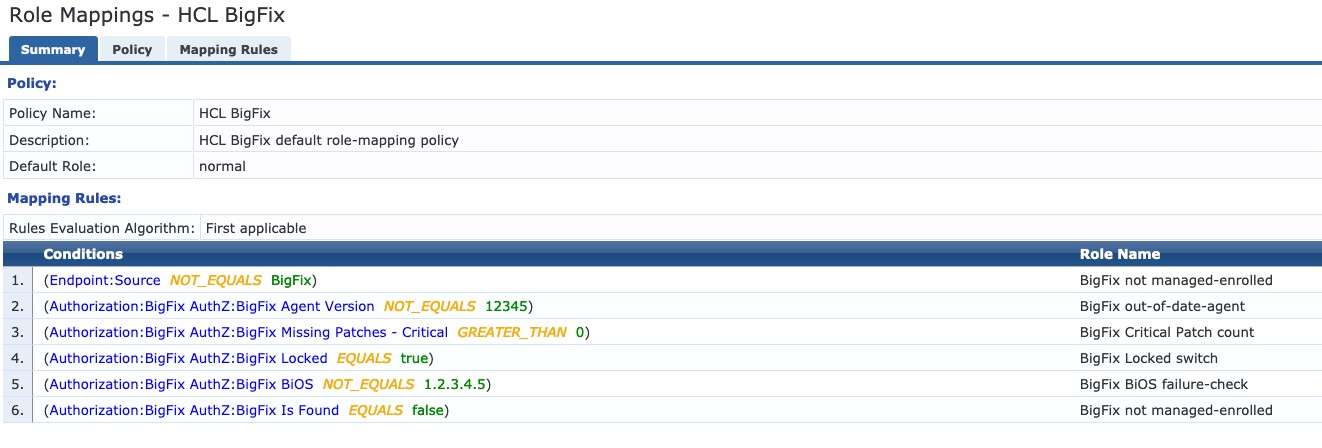This screenshot has width=1322, height=448.
Task: Select the BigFix Is Found condition
Action: click(246, 410)
